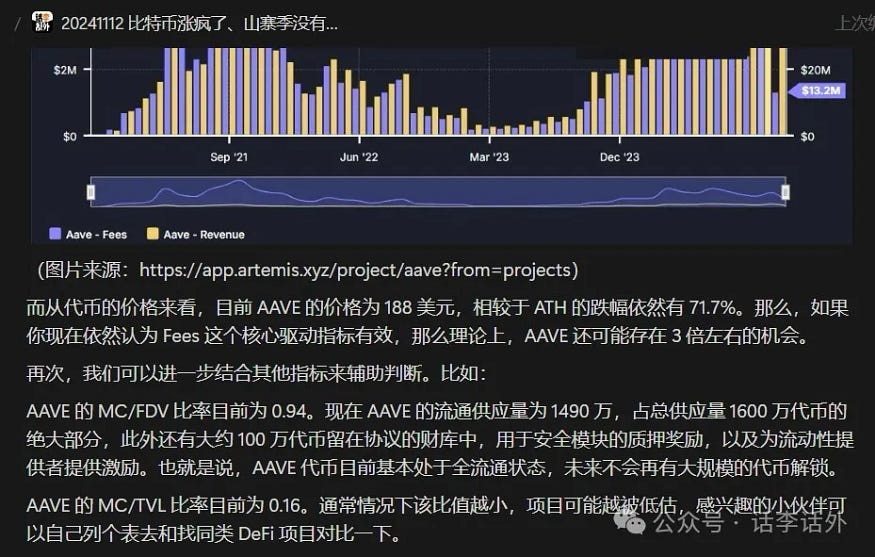Click the yellow Aave Revenue legend swatch
Image resolution: width=875 pixels, height=557 pixels.
pos(152,234)
